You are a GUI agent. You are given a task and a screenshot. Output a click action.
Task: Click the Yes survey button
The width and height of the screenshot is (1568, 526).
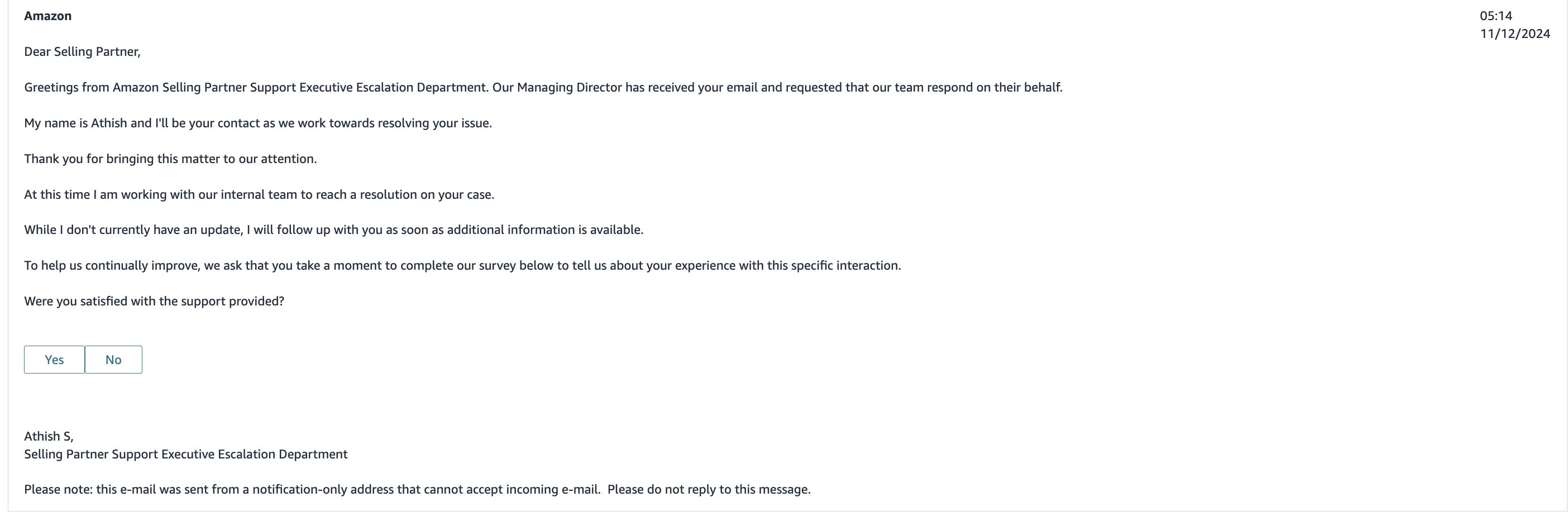point(54,360)
